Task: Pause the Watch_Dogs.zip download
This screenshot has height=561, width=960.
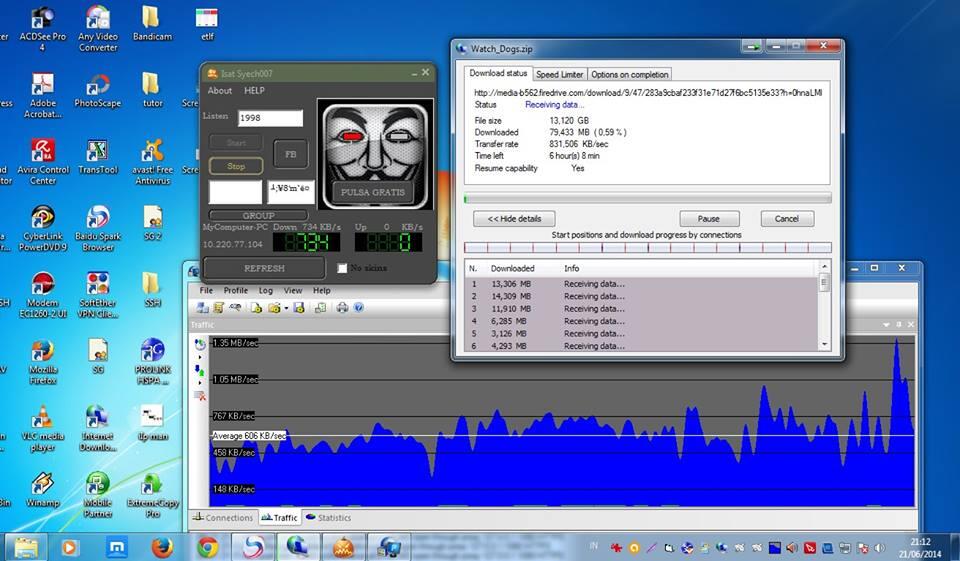Action: 709,219
